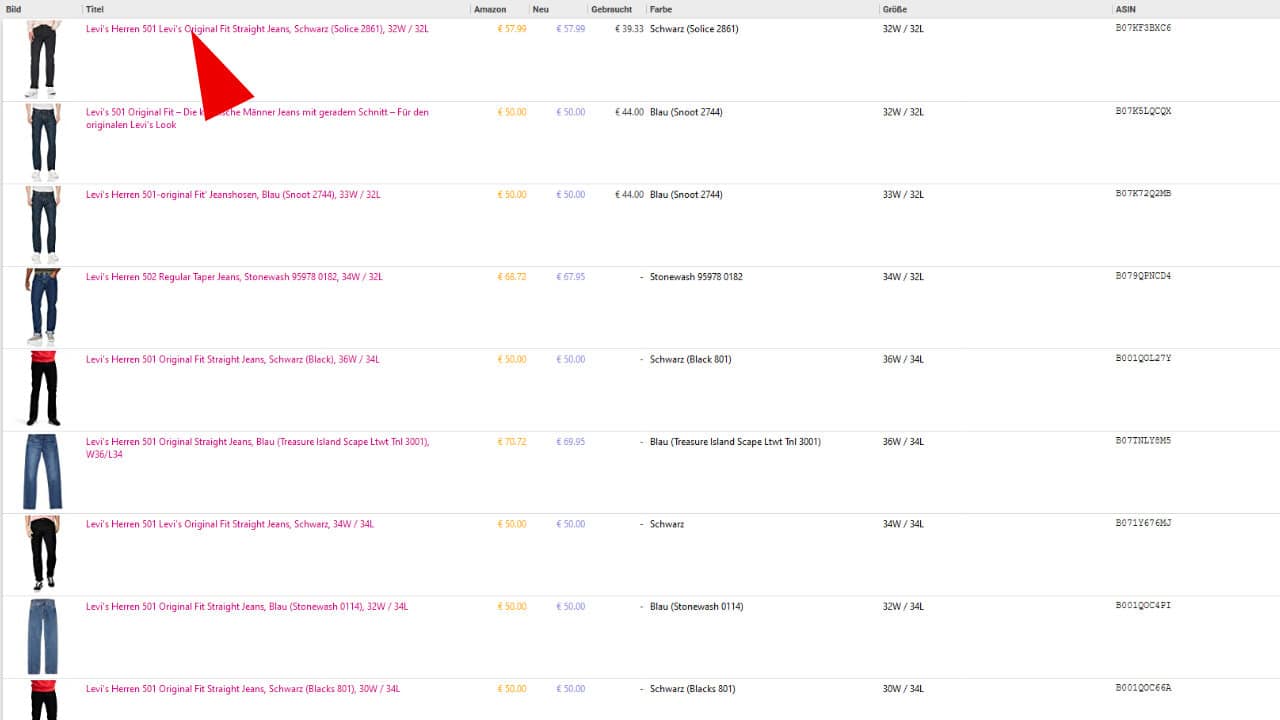Click the Gebraucht column header

(x=611, y=9)
